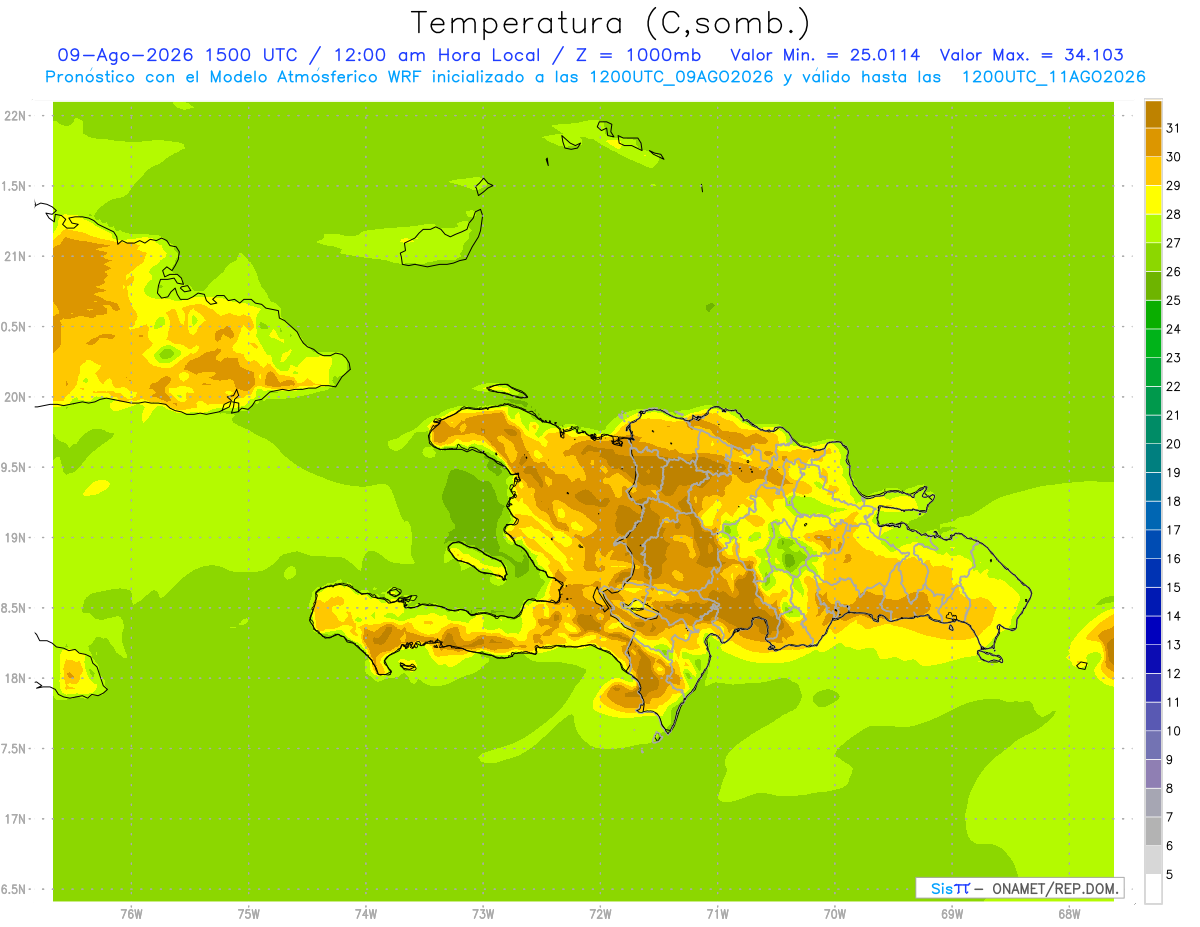Click the latitude label "18N"
This screenshot has height=927, width=1200.
(x=15, y=678)
